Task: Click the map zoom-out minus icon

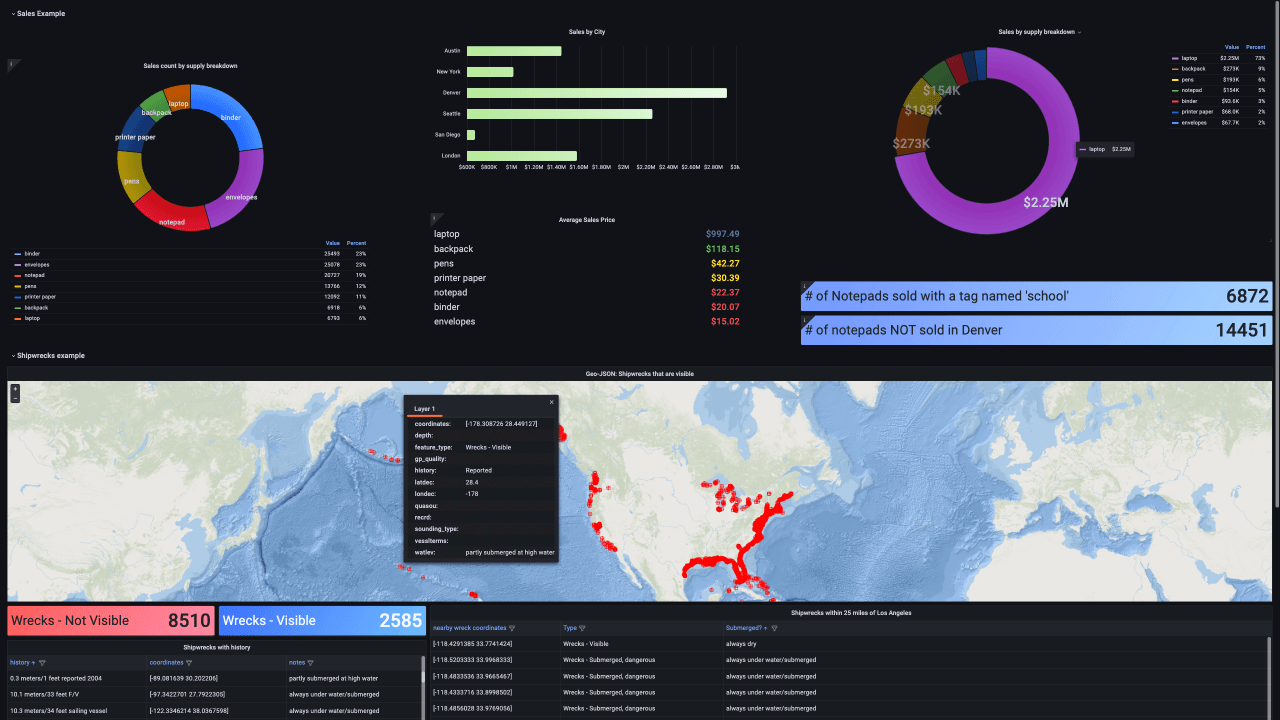Action: (15, 398)
